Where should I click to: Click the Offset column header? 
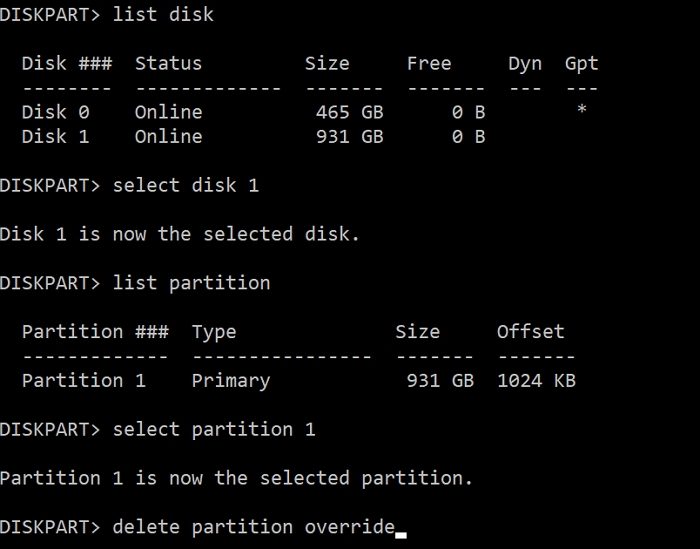pyautogui.click(x=530, y=332)
